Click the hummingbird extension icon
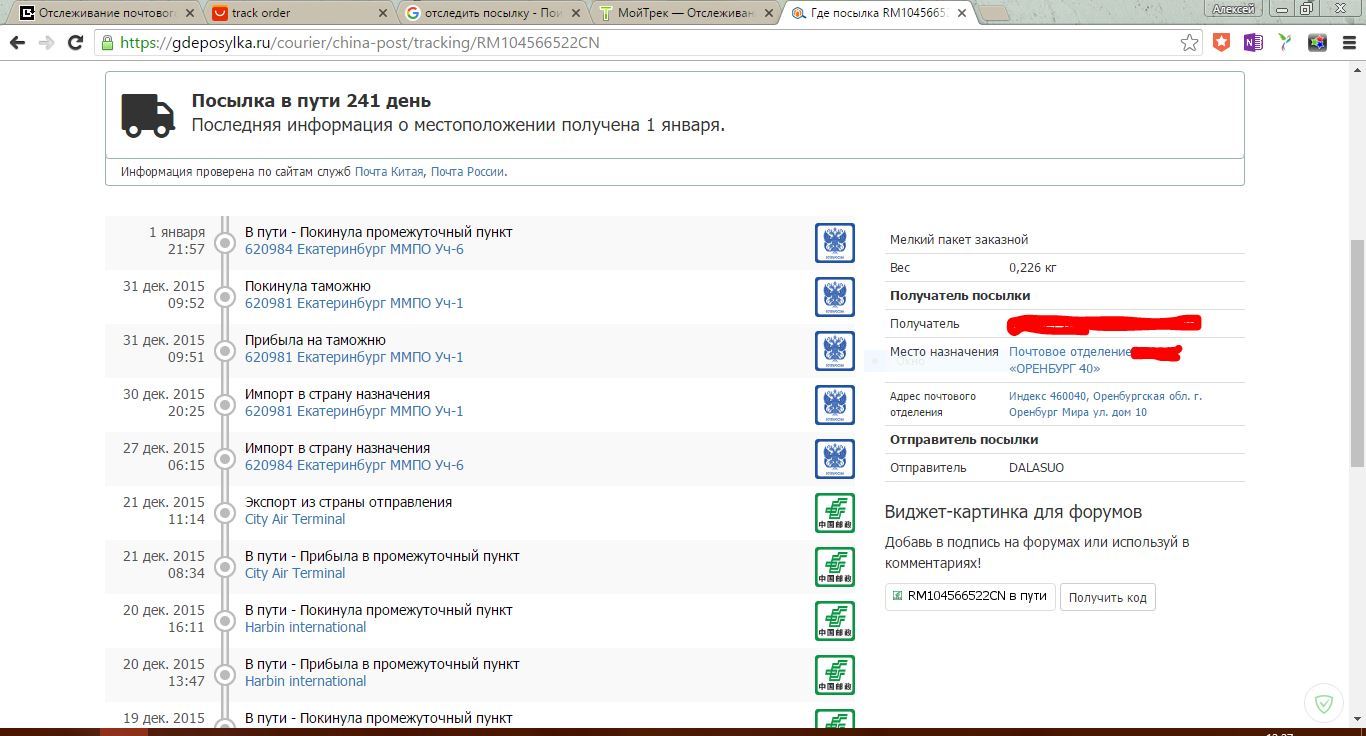Screen dimensions: 1366x736 (x=1285, y=43)
